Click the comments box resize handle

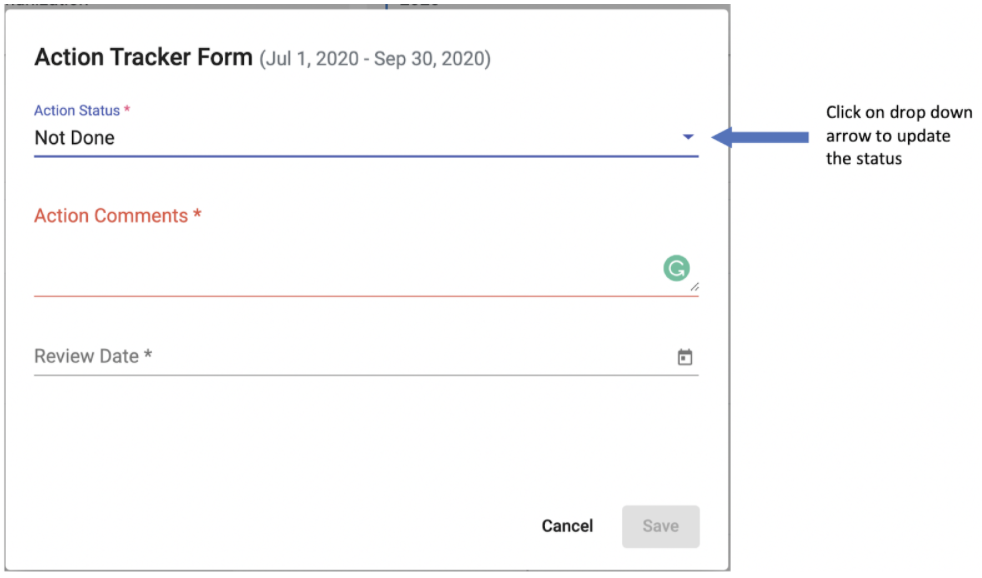pyautogui.click(x=695, y=287)
